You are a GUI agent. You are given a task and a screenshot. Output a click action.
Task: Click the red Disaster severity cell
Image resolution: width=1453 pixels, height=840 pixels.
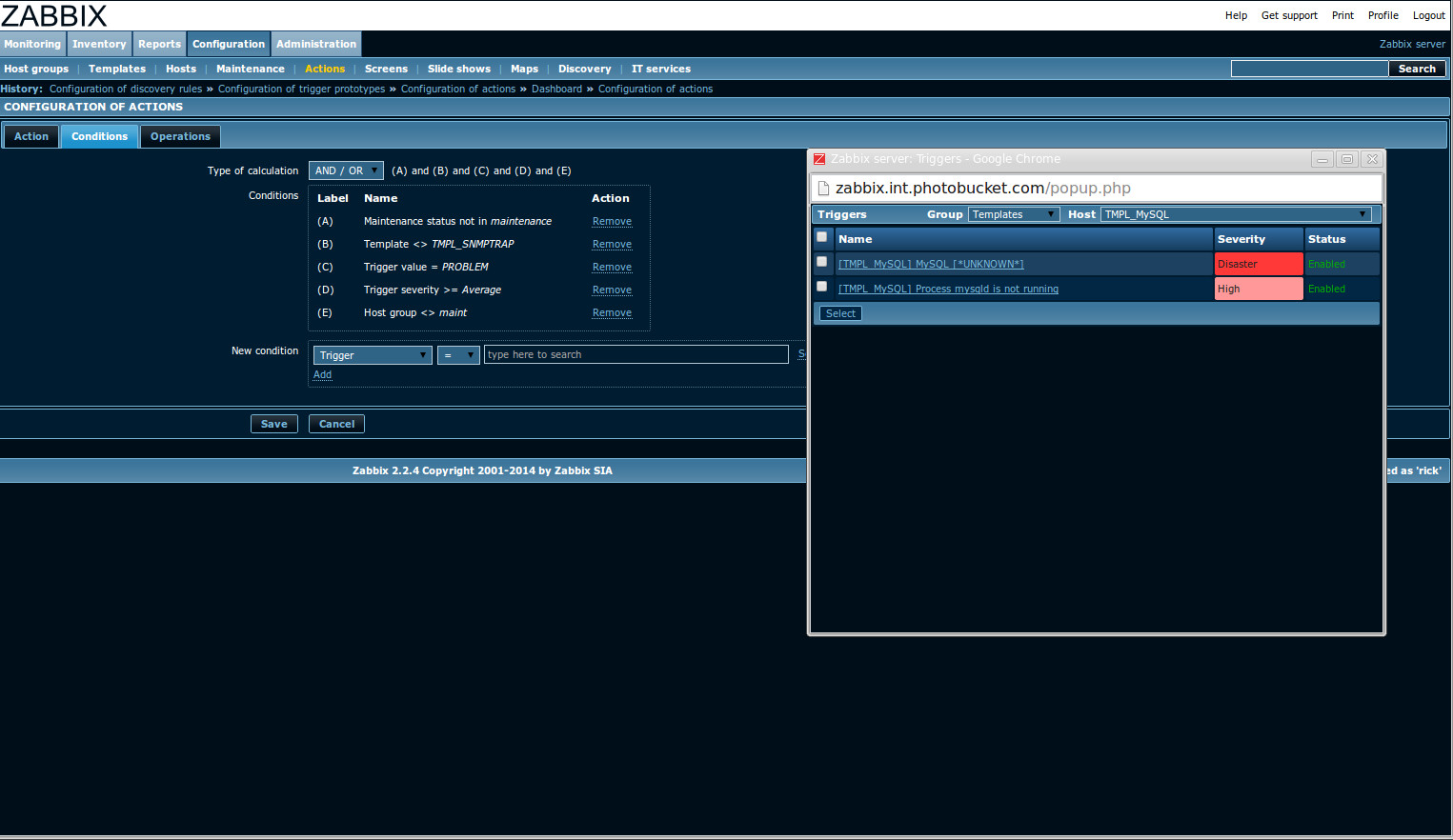pyautogui.click(x=1259, y=264)
